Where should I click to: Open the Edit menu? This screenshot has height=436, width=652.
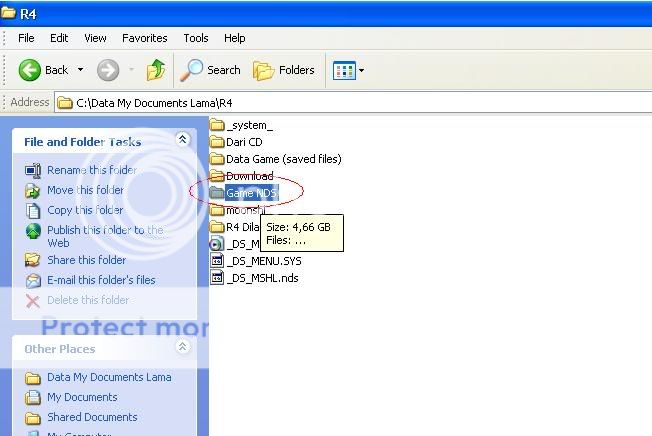click(59, 38)
